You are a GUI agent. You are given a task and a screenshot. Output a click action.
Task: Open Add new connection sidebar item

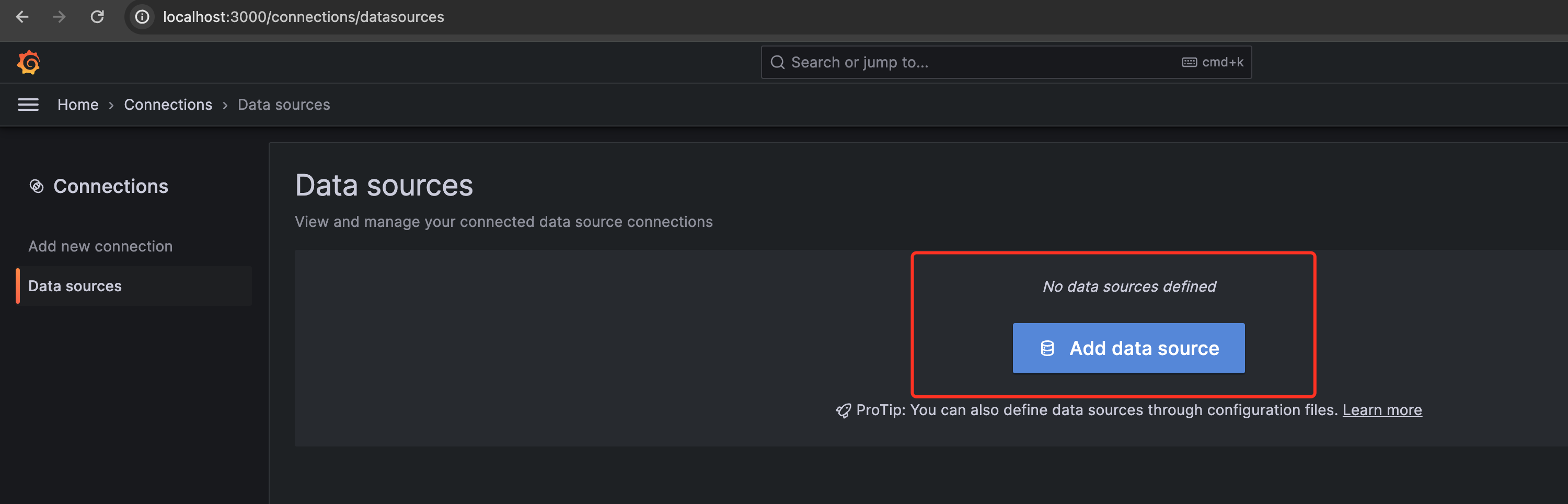click(100, 246)
